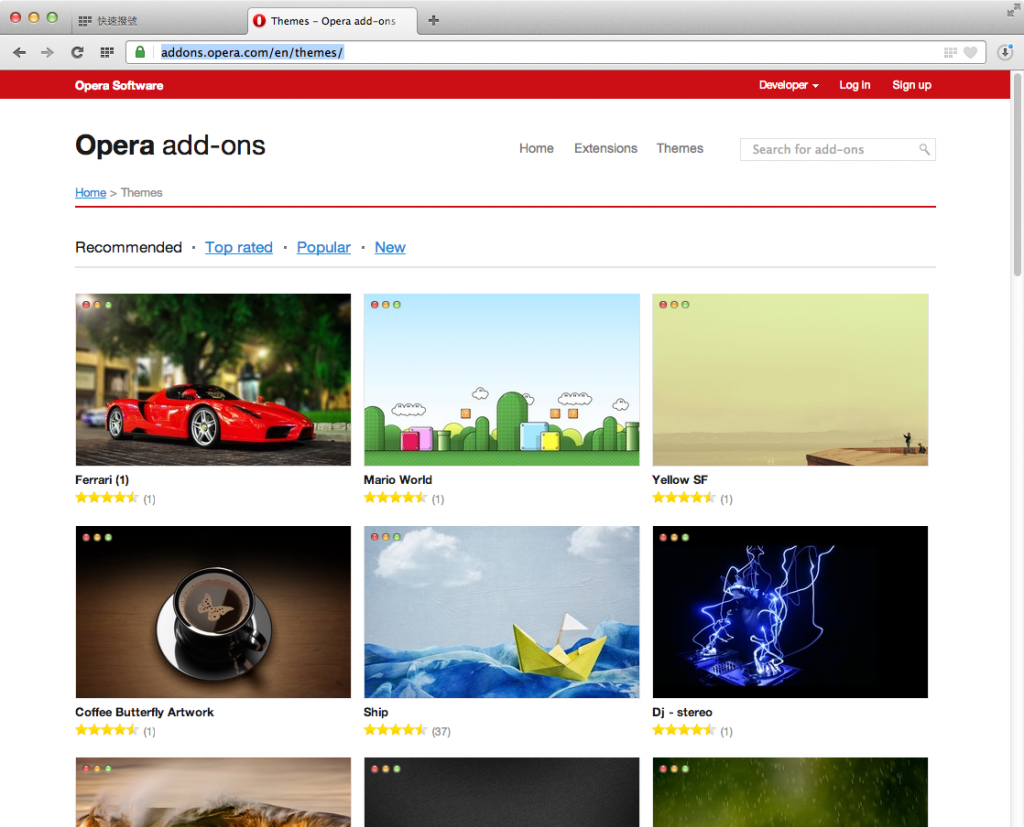Viewport: 1024px width, 827px height.
Task: Select Extensions in the site navigation
Action: pyautogui.click(x=605, y=148)
